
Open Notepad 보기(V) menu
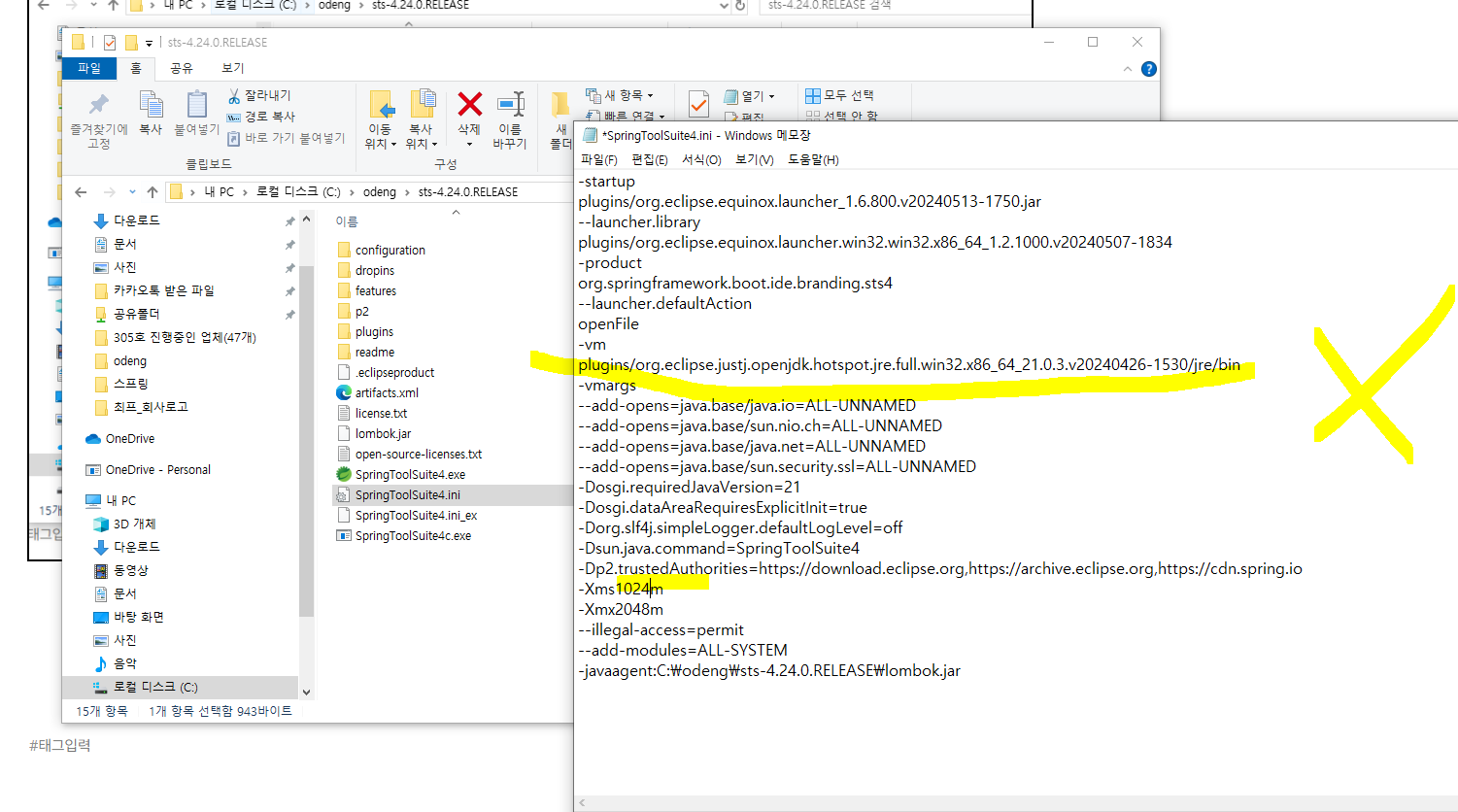(x=755, y=159)
